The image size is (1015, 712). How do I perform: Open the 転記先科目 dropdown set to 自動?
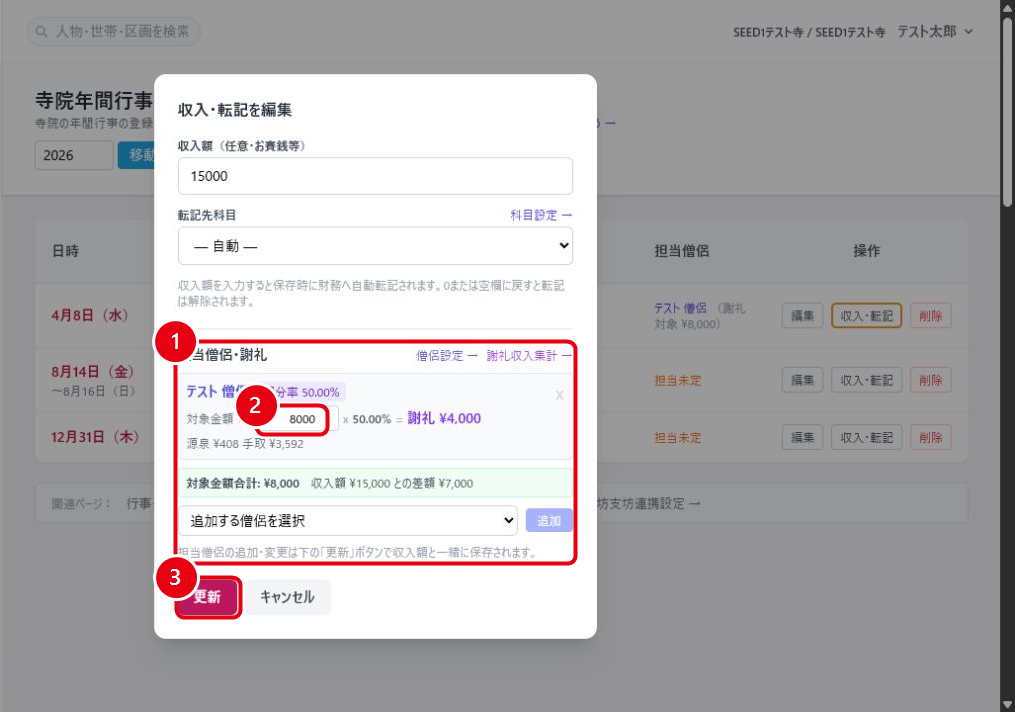375,246
